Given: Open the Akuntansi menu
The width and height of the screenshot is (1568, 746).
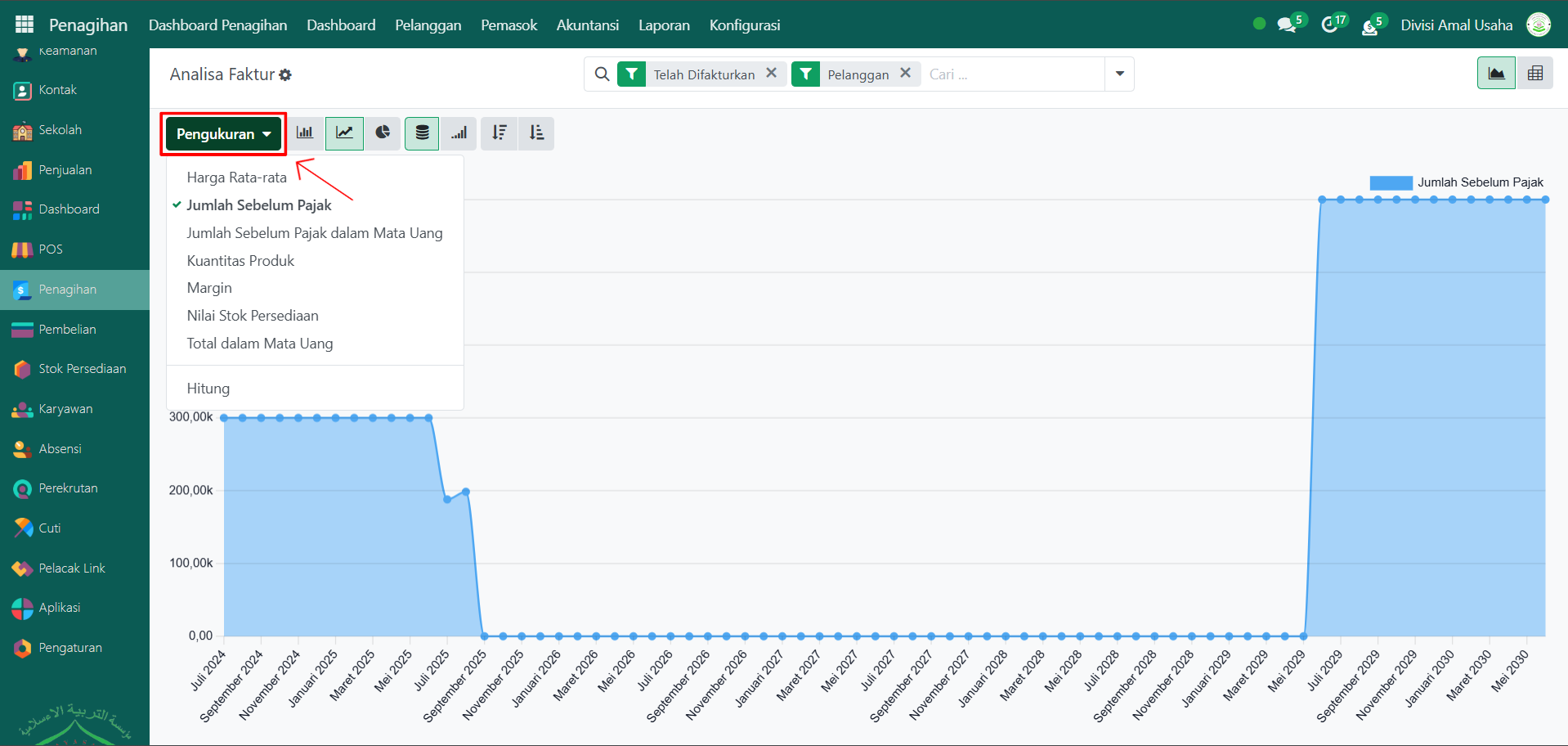Looking at the screenshot, I should tap(587, 25).
